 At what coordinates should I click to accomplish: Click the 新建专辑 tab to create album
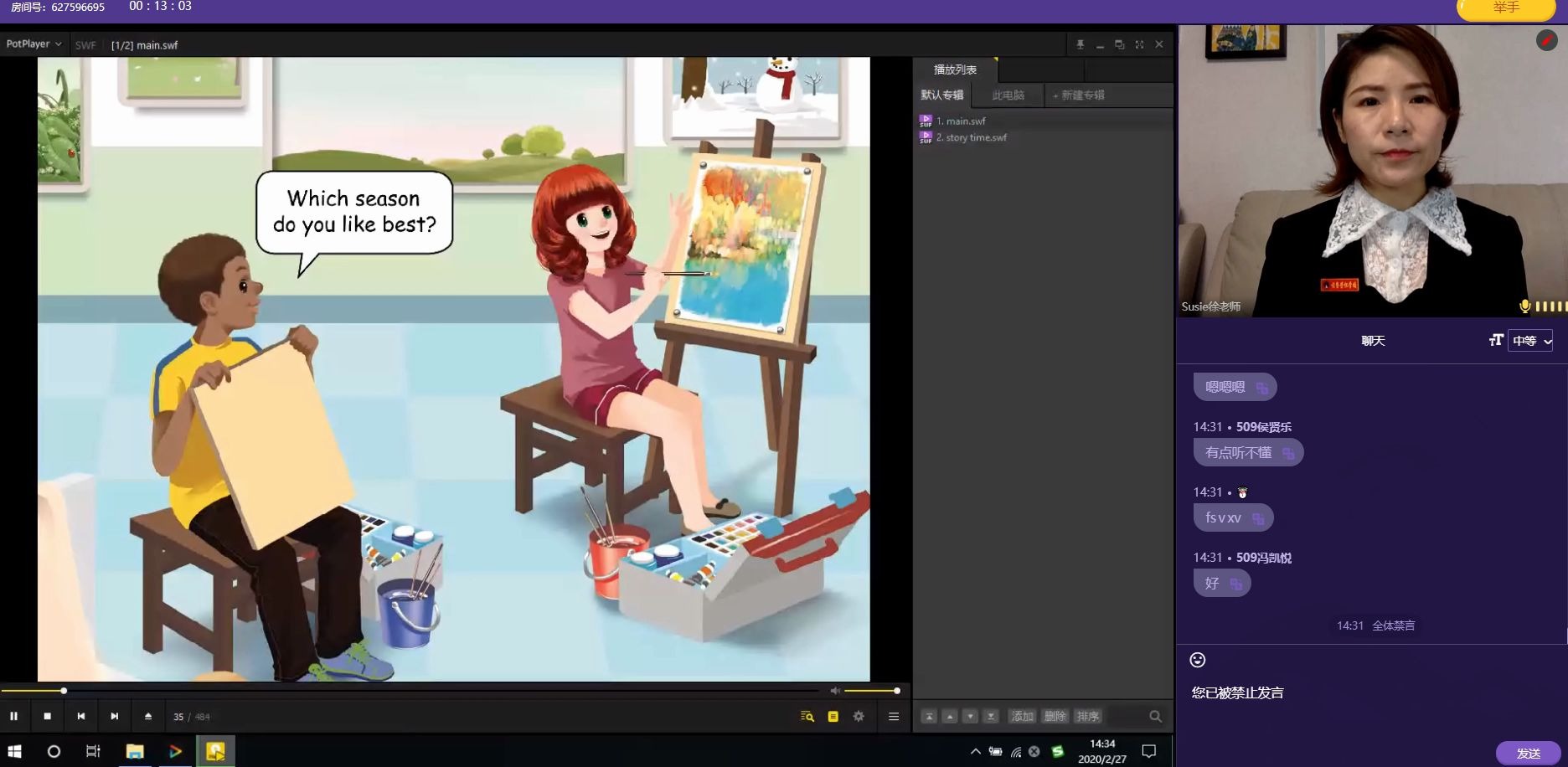[x=1079, y=95]
